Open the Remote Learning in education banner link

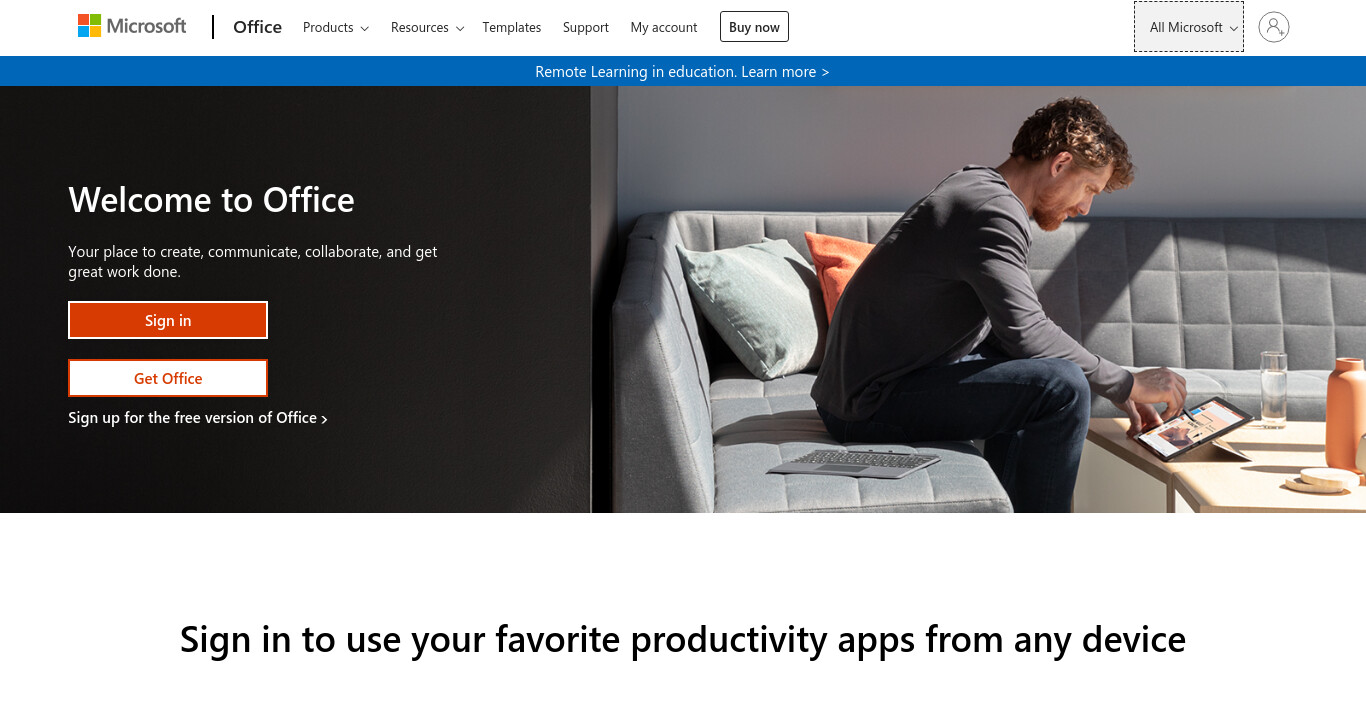click(x=682, y=72)
